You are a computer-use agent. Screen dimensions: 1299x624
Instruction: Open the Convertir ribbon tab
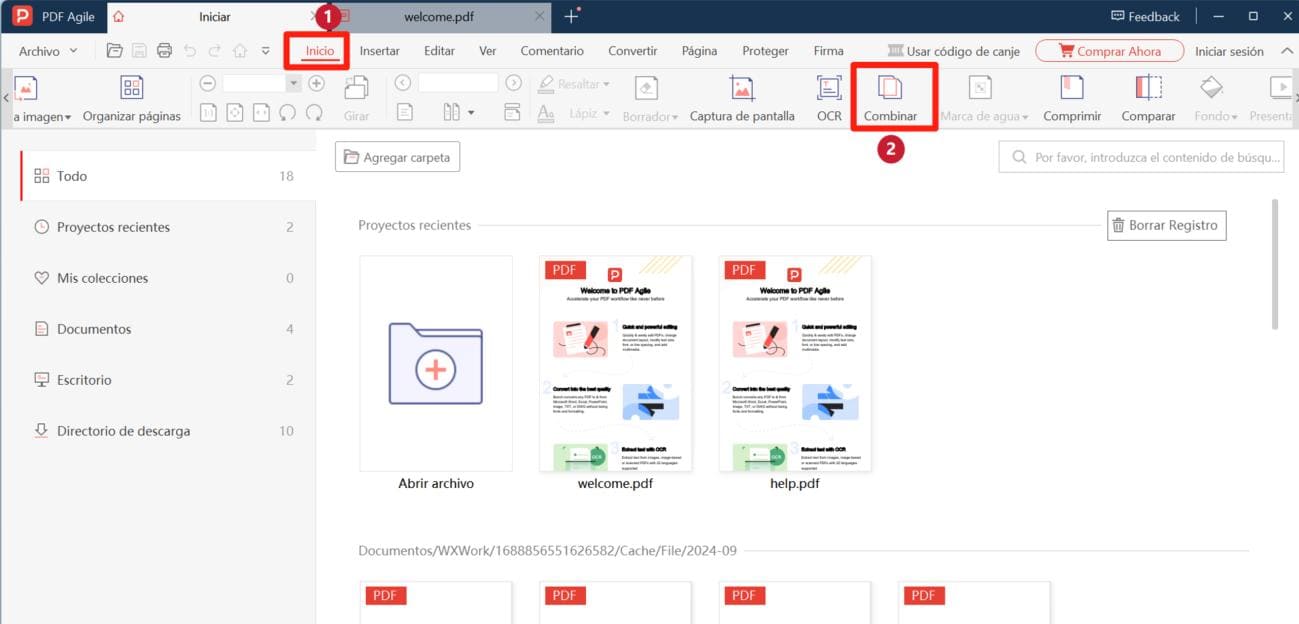[633, 51]
